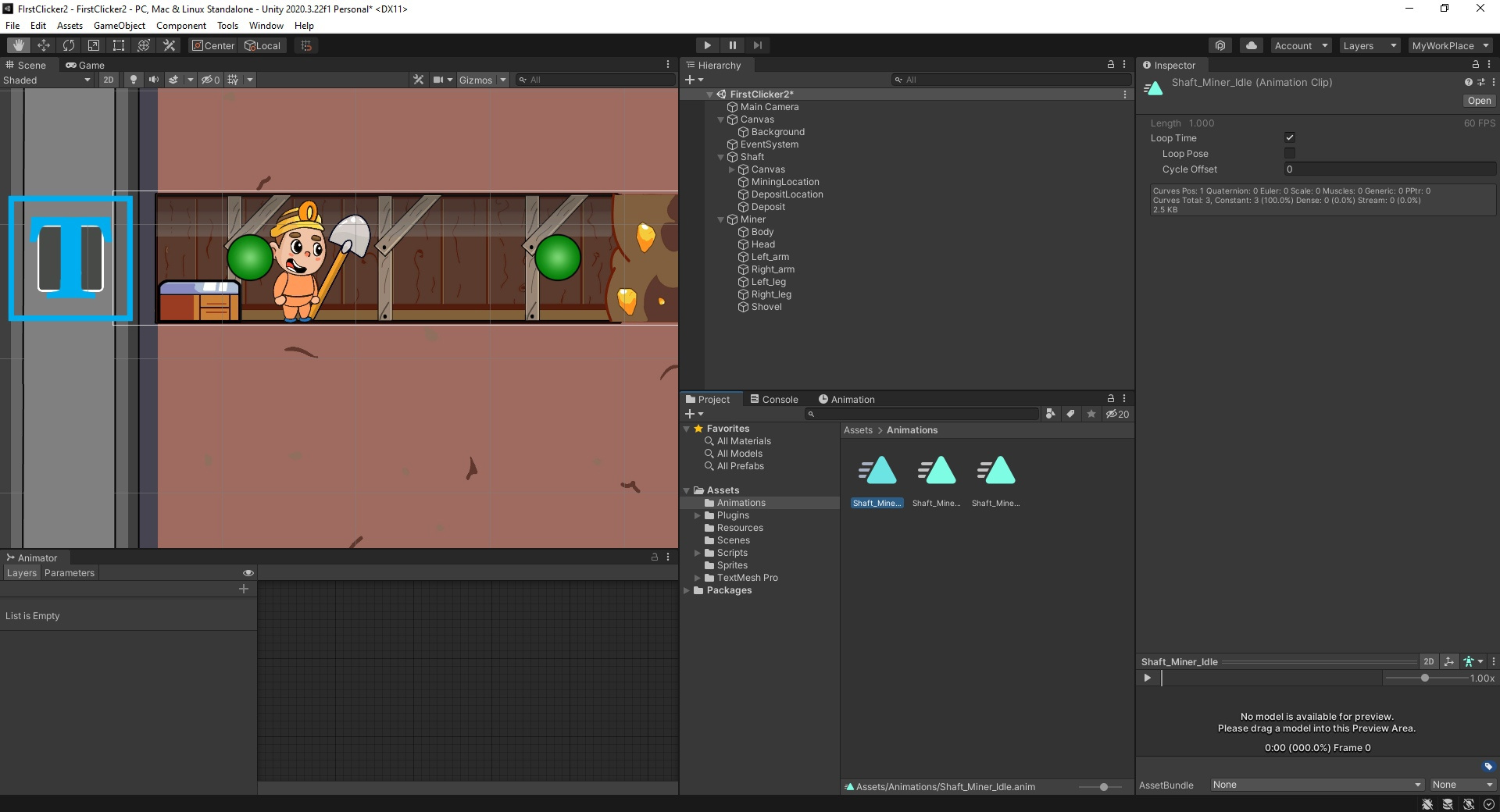Open Shaded draw mode dropdown

click(x=47, y=80)
